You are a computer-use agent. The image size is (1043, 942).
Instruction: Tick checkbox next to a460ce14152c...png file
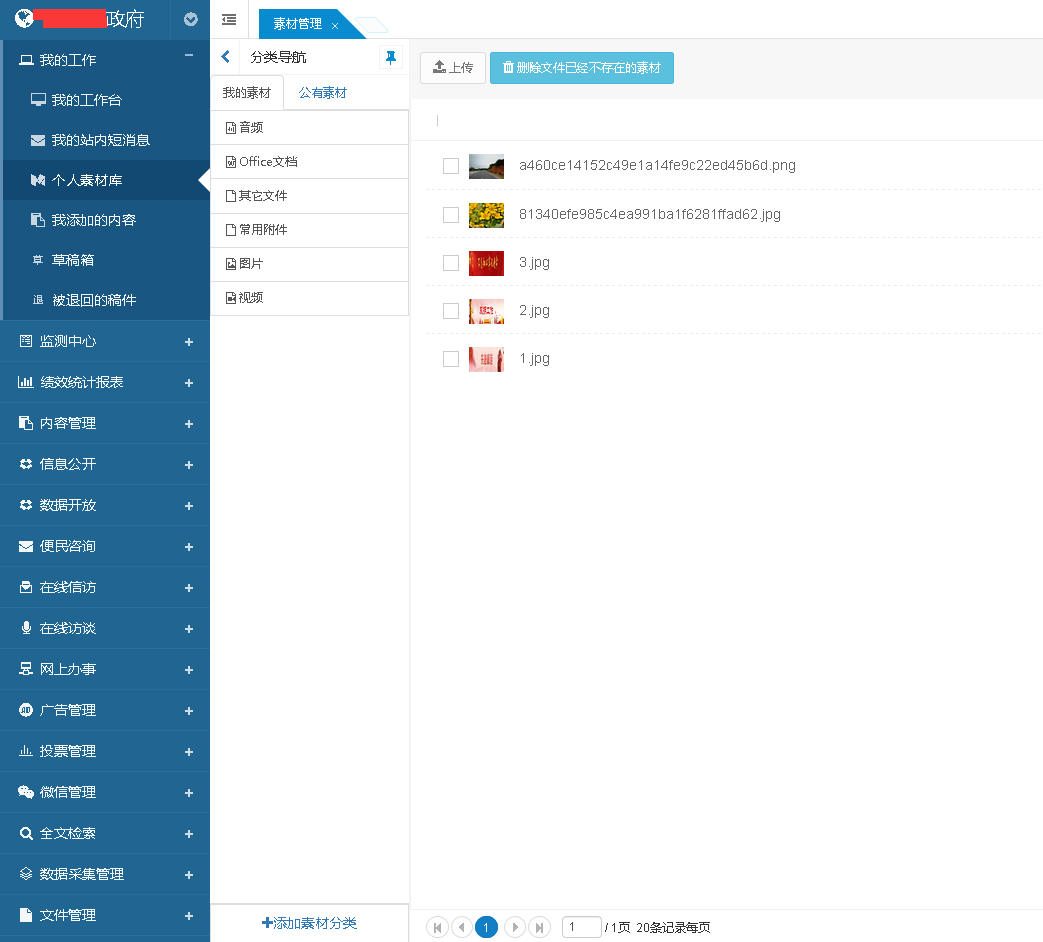coord(451,166)
